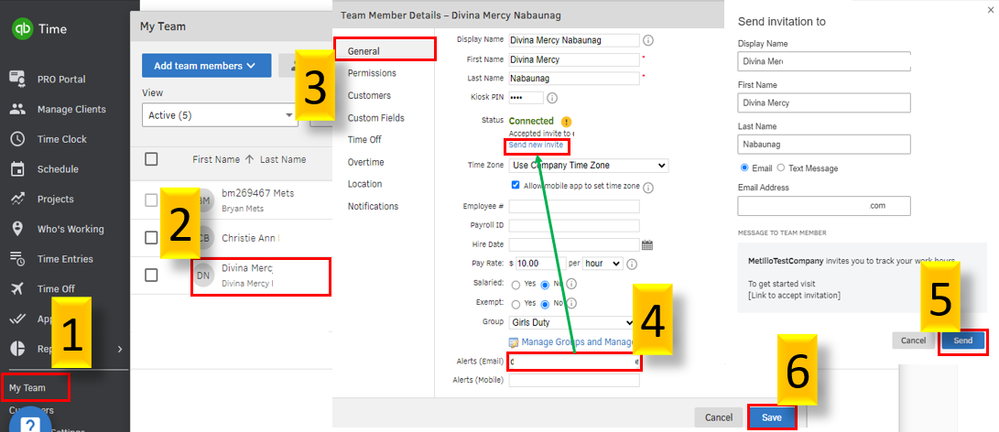The image size is (999, 432).
Task: Open PRO Portal icon in sidebar
Action: (18, 79)
